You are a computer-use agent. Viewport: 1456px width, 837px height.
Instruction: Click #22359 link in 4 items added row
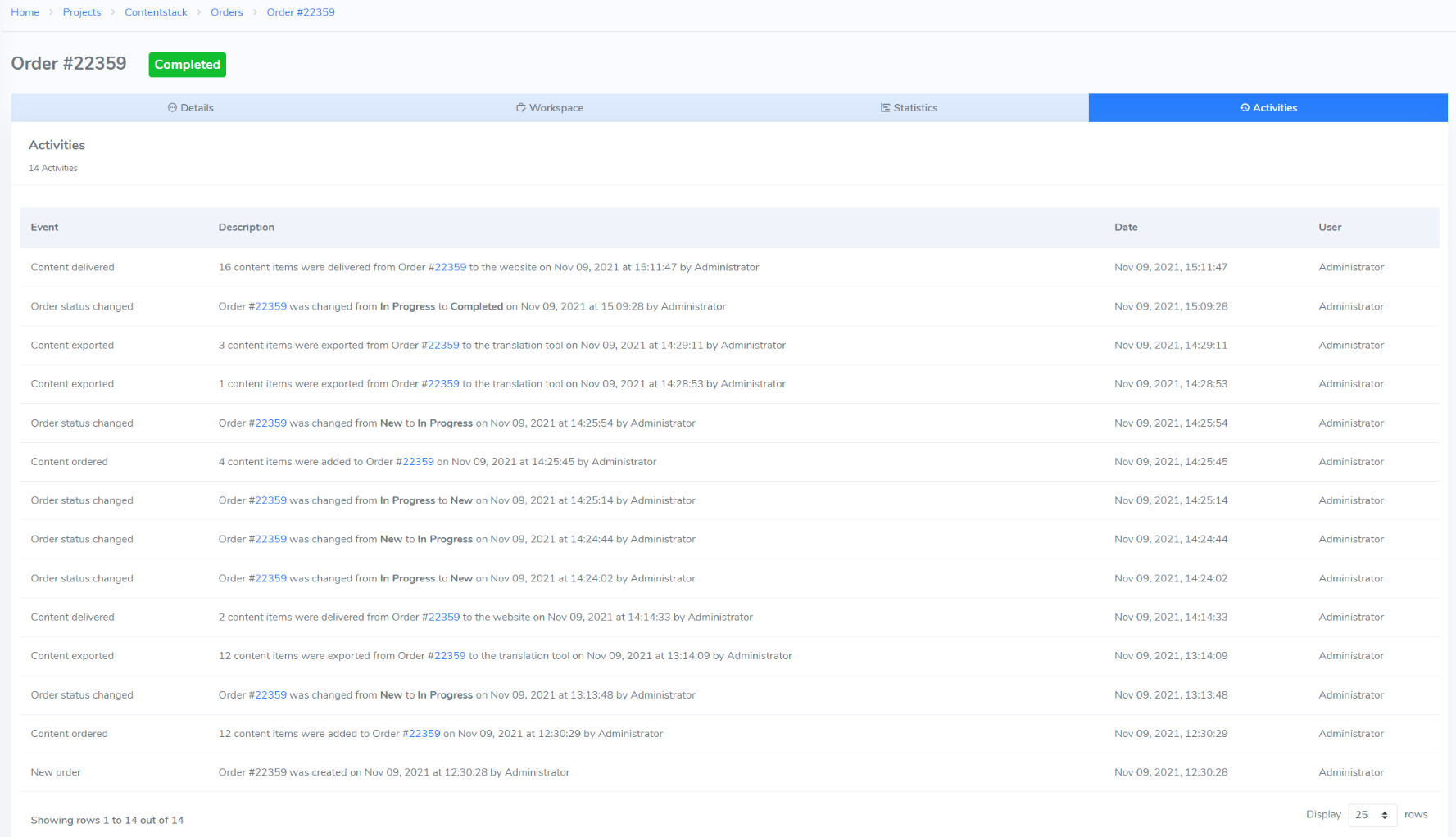(418, 462)
